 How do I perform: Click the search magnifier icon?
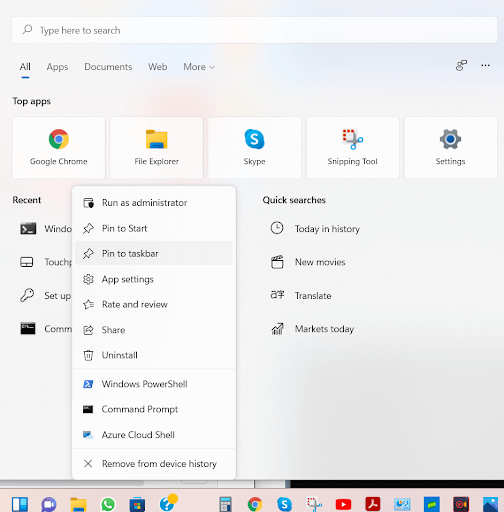pyautogui.click(x=27, y=30)
